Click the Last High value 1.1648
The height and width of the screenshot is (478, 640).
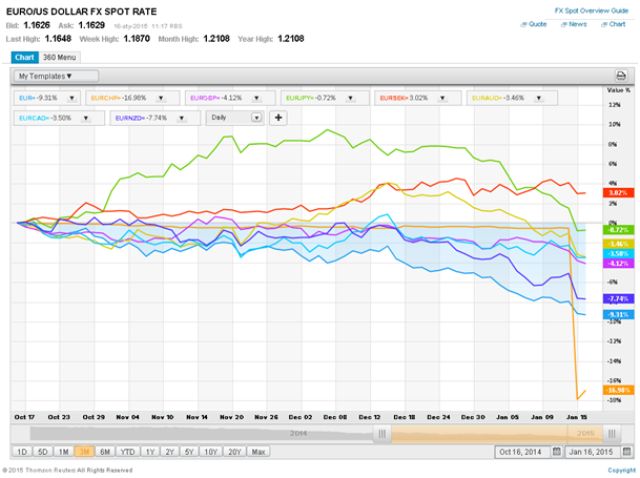58,39
